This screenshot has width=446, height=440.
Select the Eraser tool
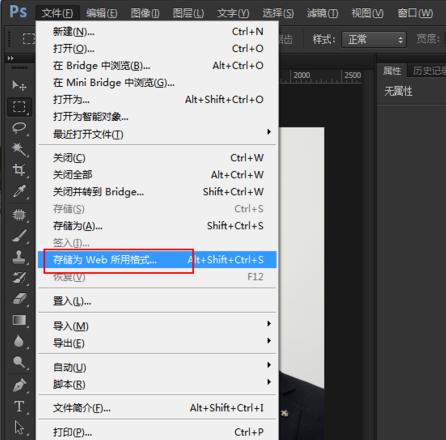(19, 299)
